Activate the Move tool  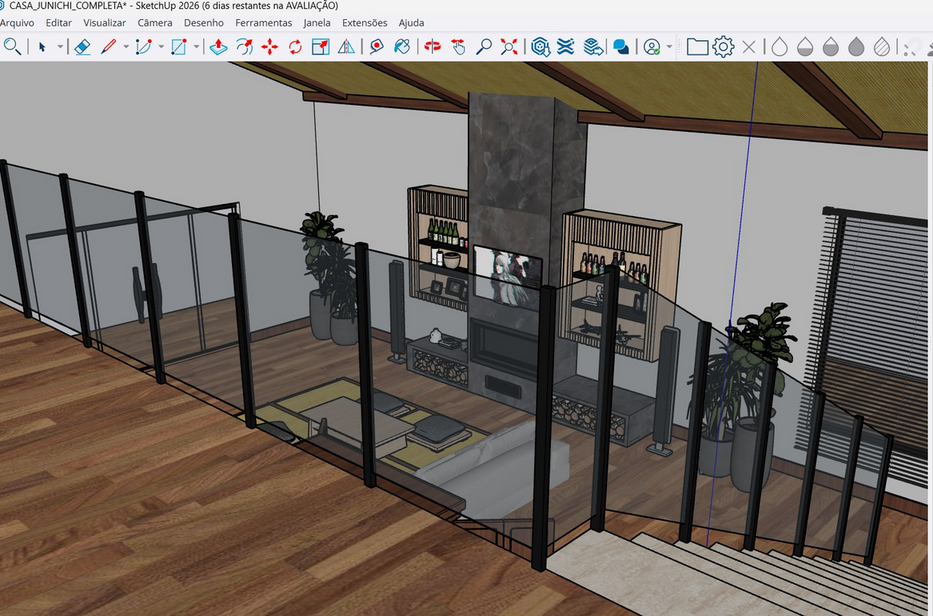coord(270,46)
